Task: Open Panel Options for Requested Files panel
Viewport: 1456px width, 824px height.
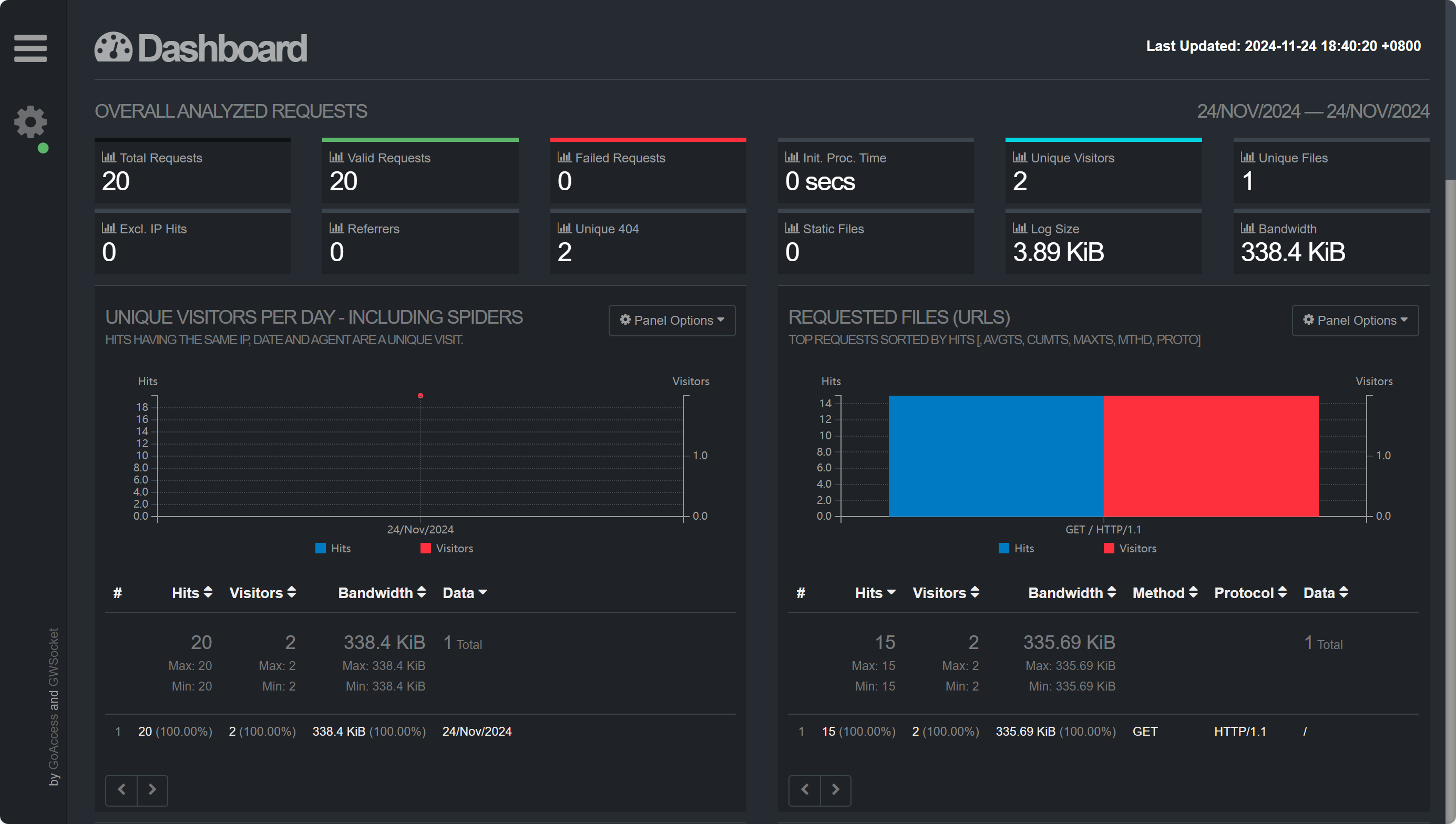Action: (1355, 321)
